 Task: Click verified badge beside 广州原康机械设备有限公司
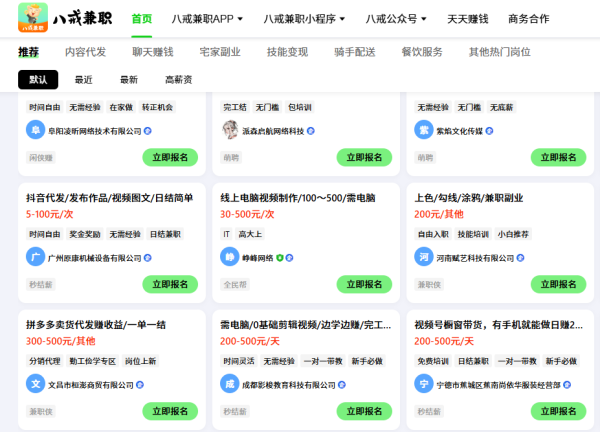click(148, 258)
